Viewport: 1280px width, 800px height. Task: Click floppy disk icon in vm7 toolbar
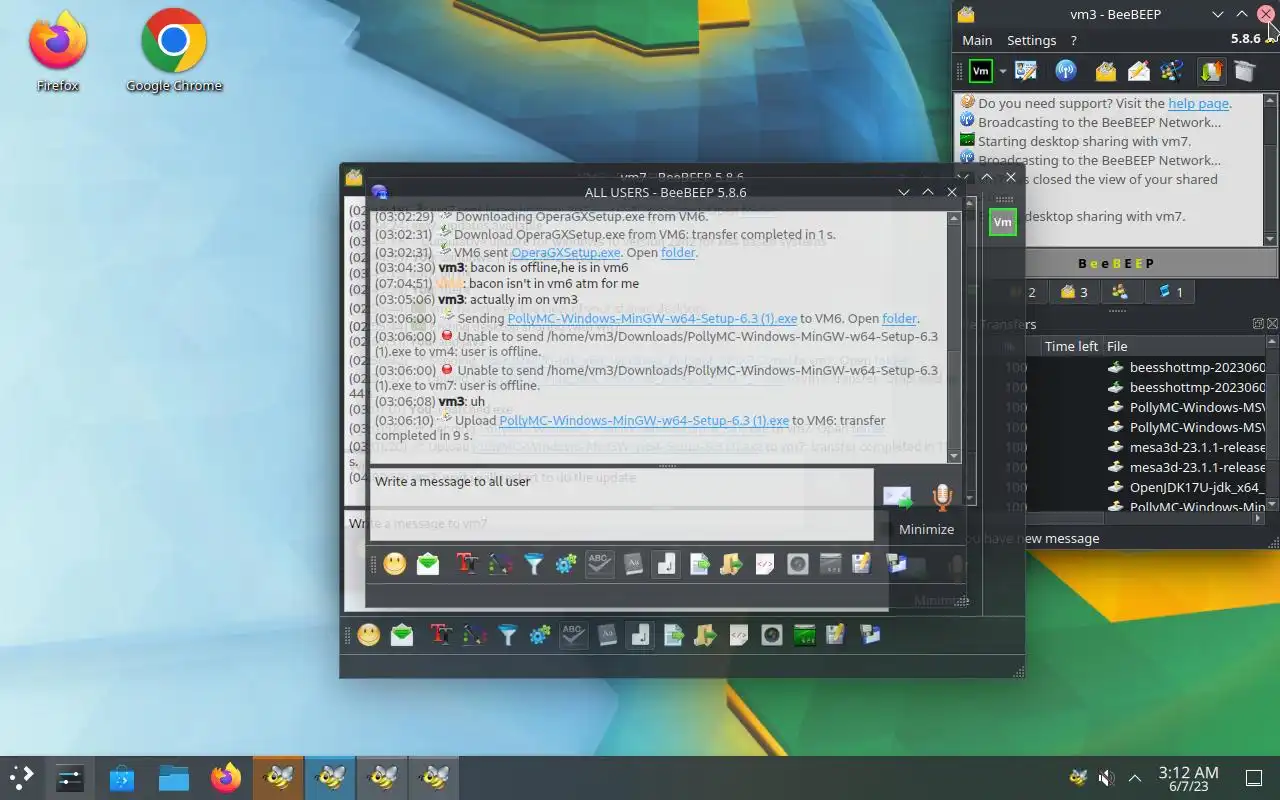(870, 635)
